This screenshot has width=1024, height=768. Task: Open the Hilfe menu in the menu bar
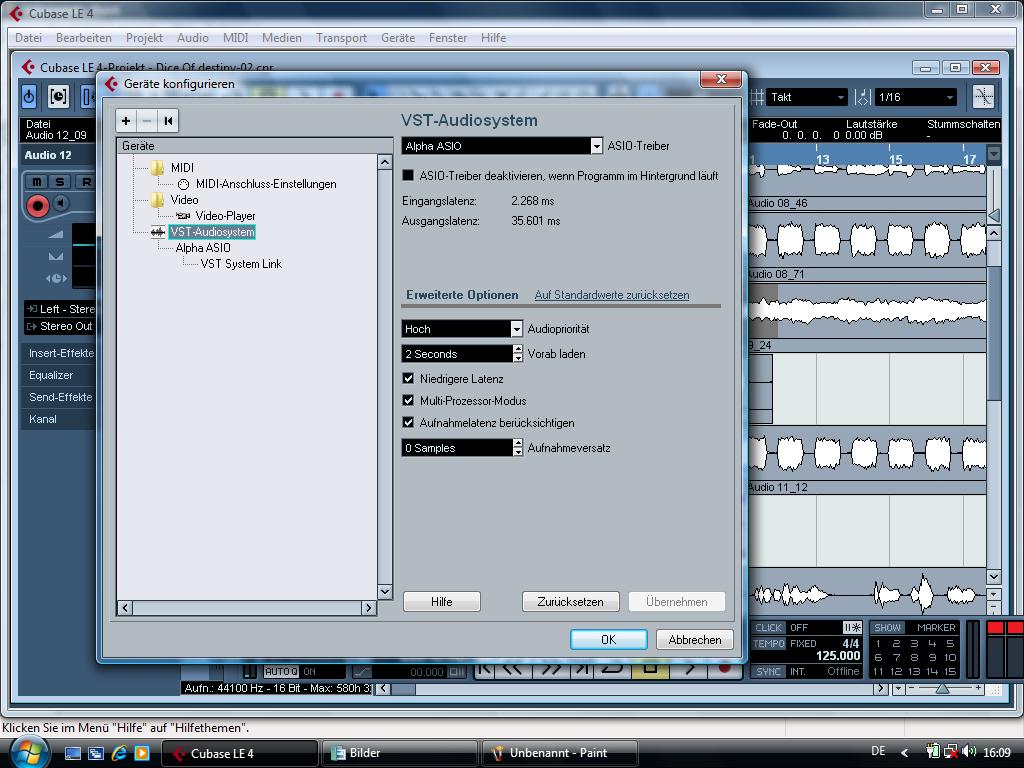coord(493,38)
